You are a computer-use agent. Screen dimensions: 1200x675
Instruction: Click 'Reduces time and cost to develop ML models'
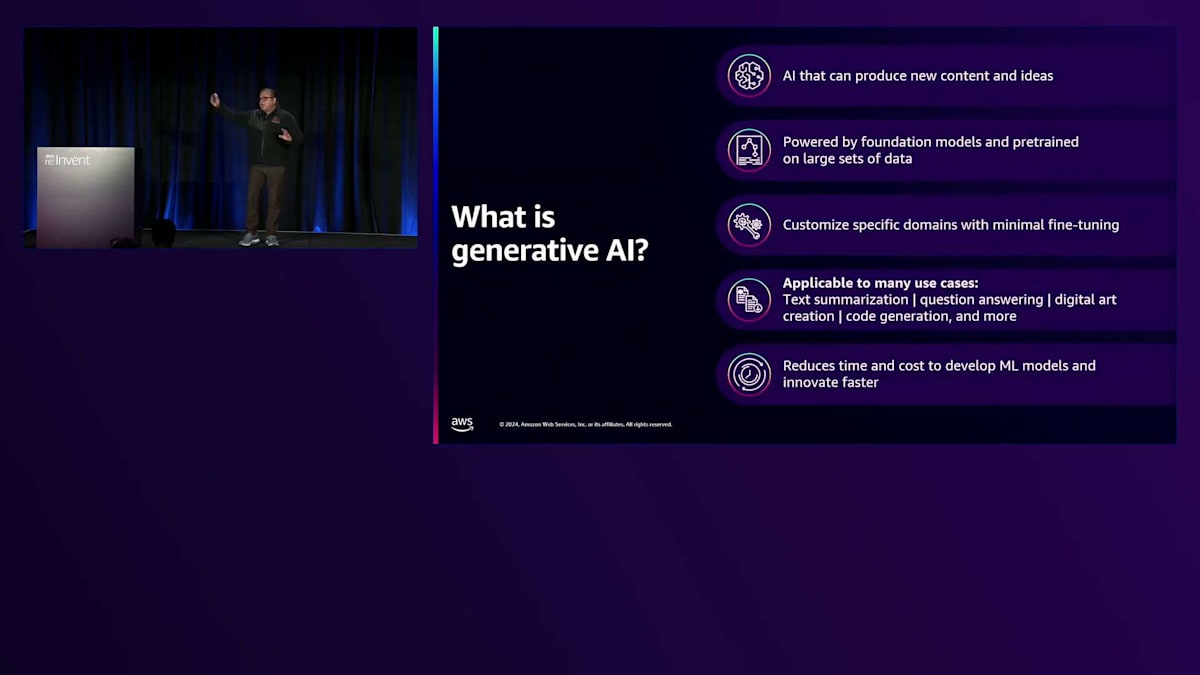(939, 365)
